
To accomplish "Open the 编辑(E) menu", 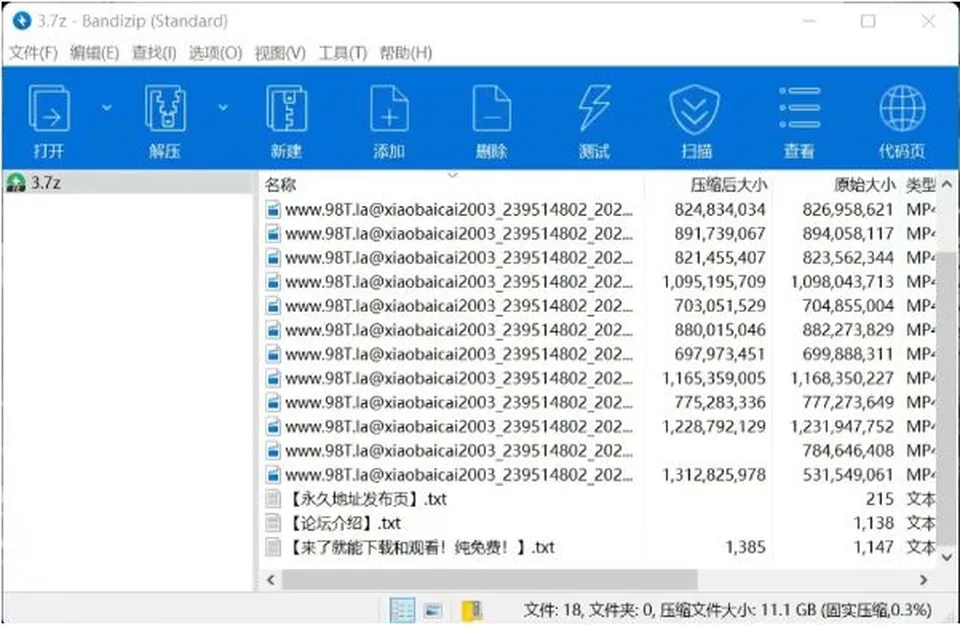I will tap(94, 53).
